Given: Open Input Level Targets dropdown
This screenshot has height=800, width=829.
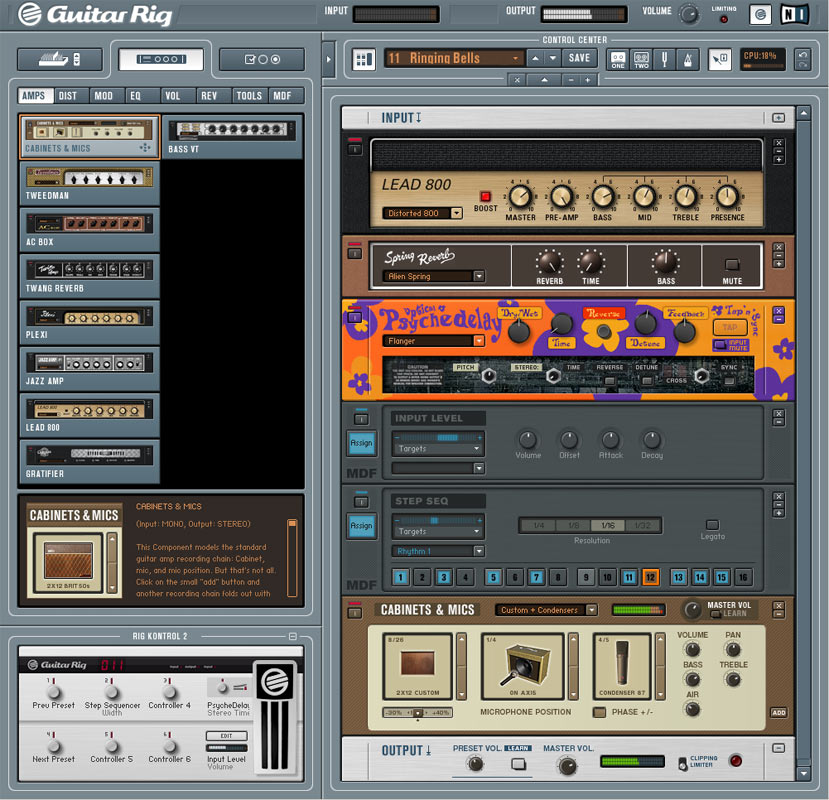Looking at the screenshot, I should 438,448.
